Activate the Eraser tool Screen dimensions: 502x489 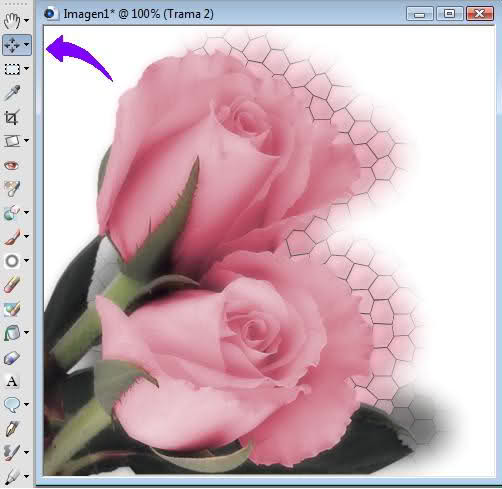(12, 285)
